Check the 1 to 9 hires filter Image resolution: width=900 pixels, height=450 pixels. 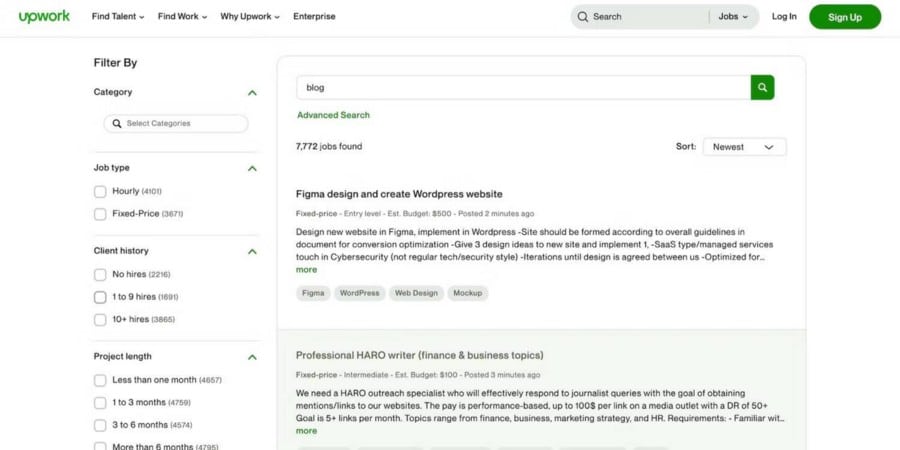[x=100, y=297]
